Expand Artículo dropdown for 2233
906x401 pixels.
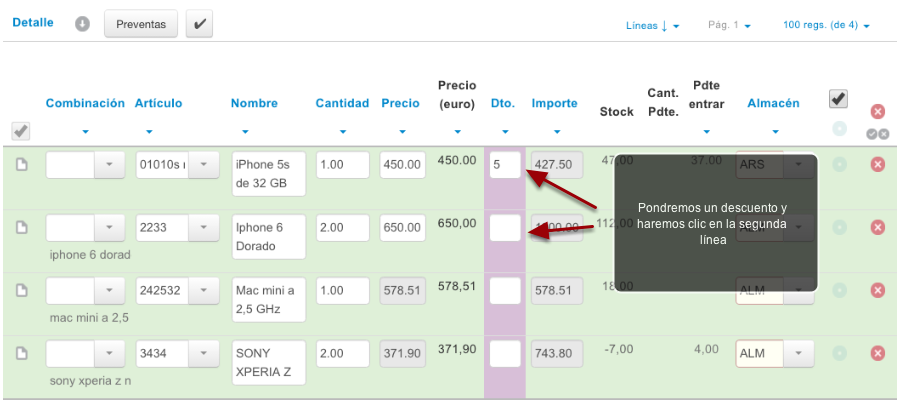203,228
